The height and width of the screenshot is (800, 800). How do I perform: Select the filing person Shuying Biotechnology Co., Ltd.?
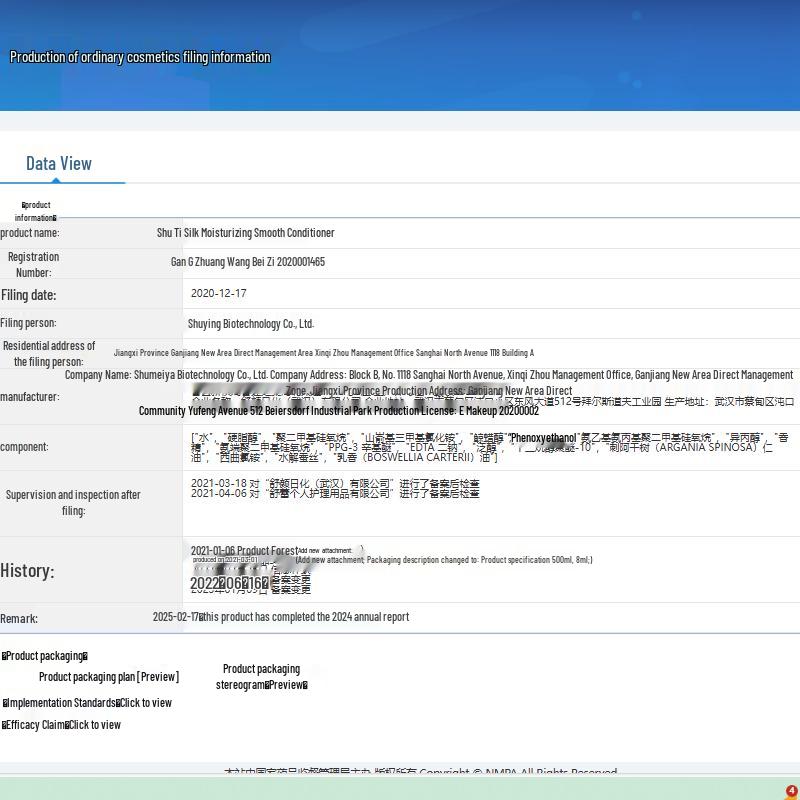point(251,324)
